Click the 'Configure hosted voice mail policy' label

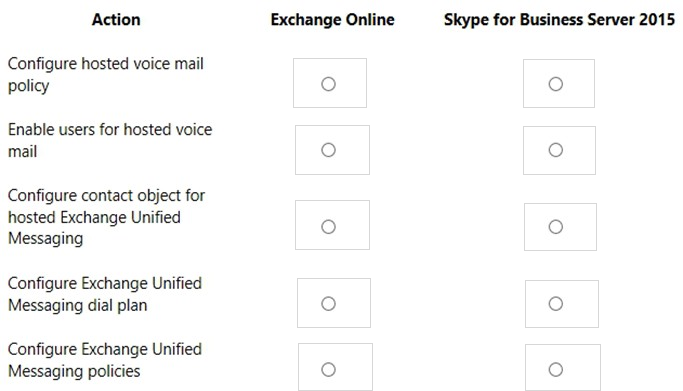tap(106, 74)
